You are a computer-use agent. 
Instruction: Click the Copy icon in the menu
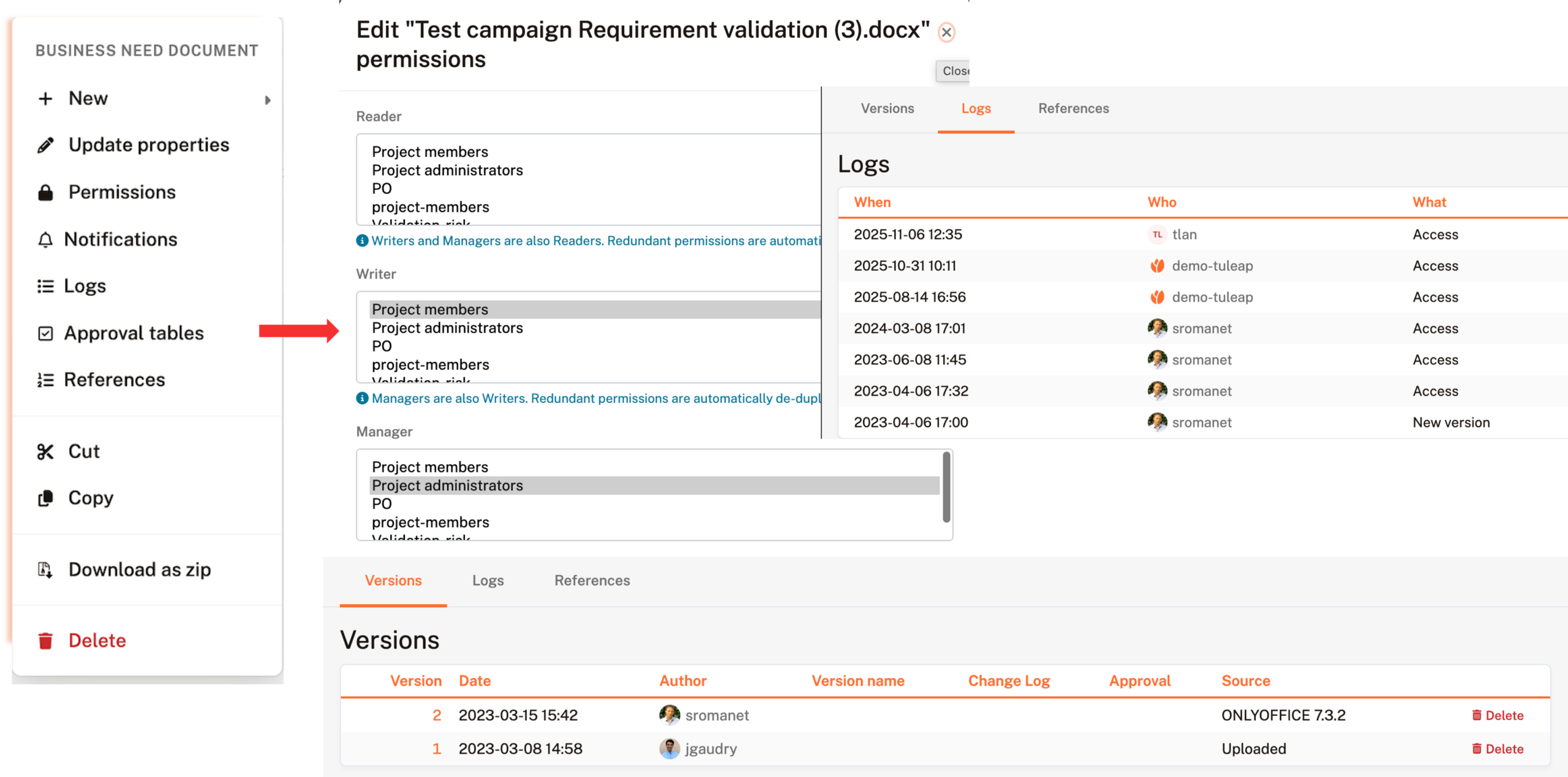pyautogui.click(x=45, y=498)
